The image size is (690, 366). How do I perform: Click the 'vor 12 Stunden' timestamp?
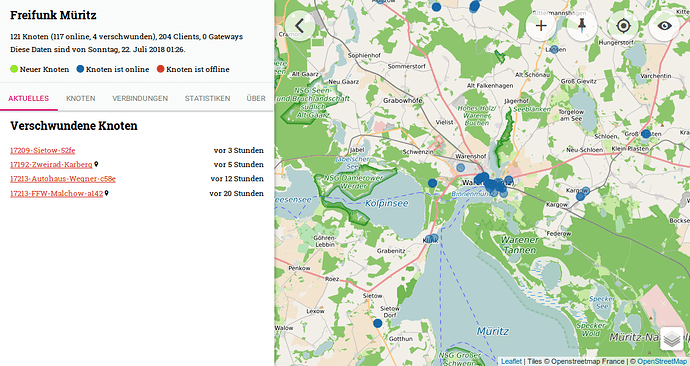coord(237,179)
